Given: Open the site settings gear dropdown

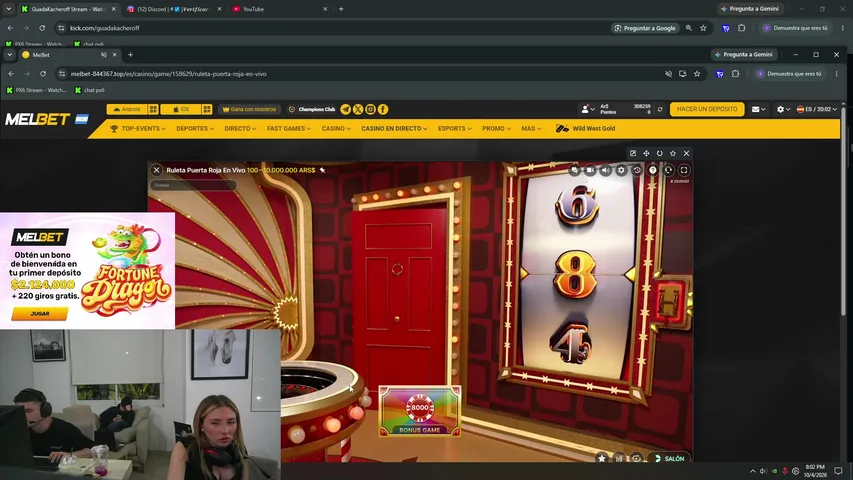Looking at the screenshot, I should tap(783, 109).
